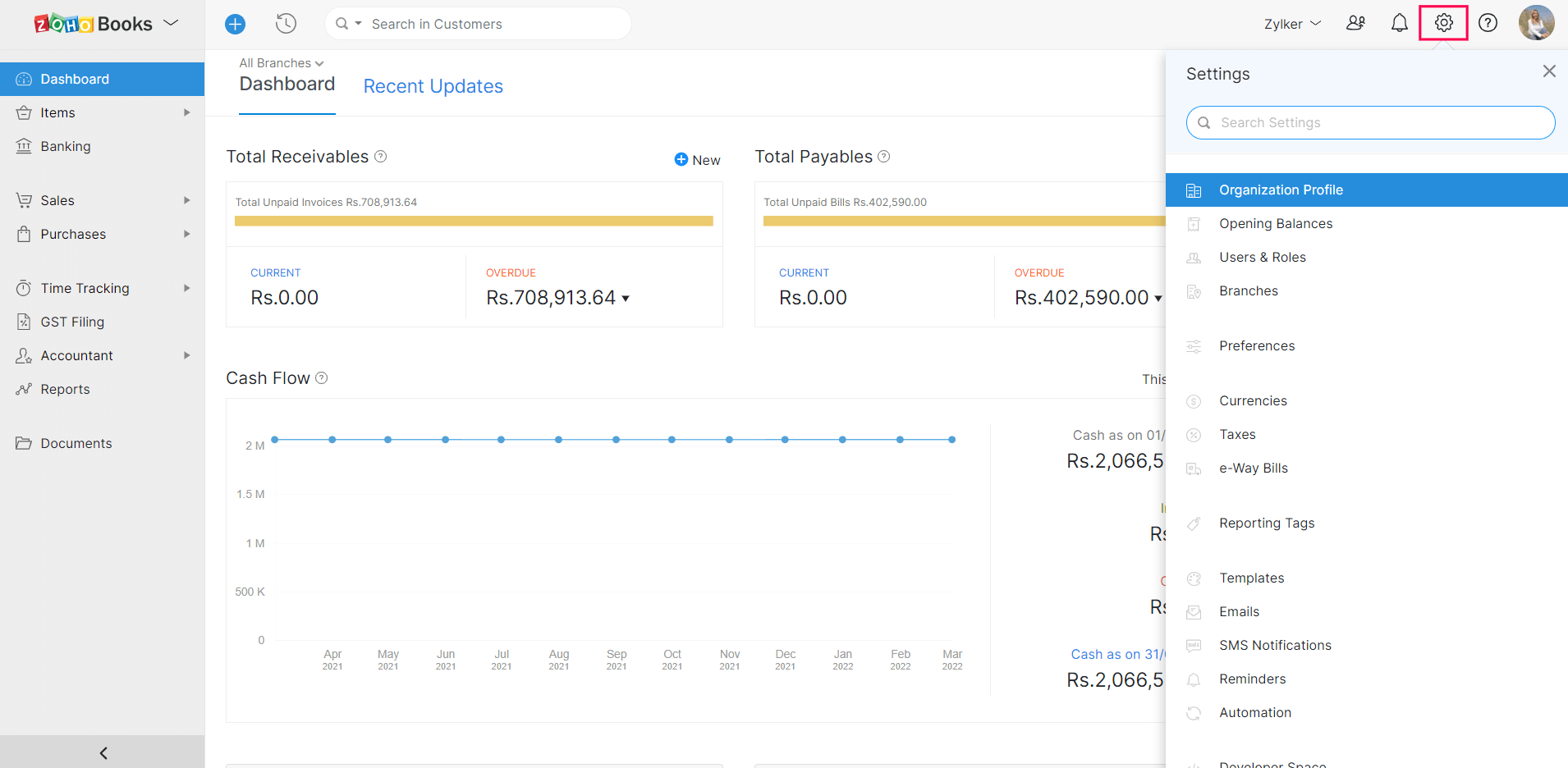Switch to the Recent Updates tab

pos(433,86)
